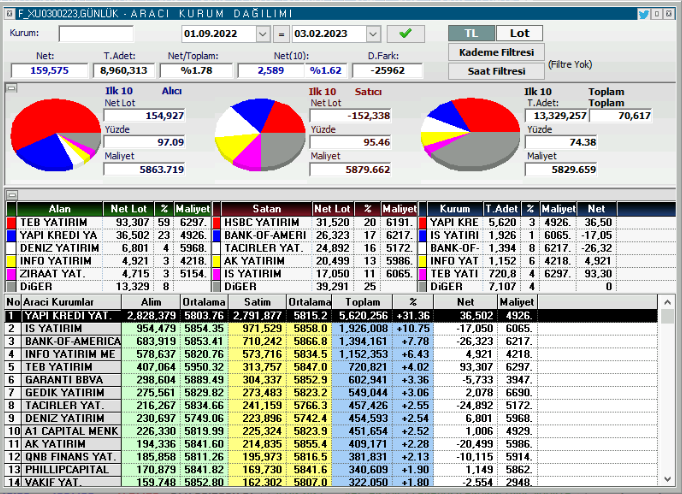The width and height of the screenshot is (682, 494).
Task: Click the T.Adet value 8,960,313
Action: [x=124, y=70]
